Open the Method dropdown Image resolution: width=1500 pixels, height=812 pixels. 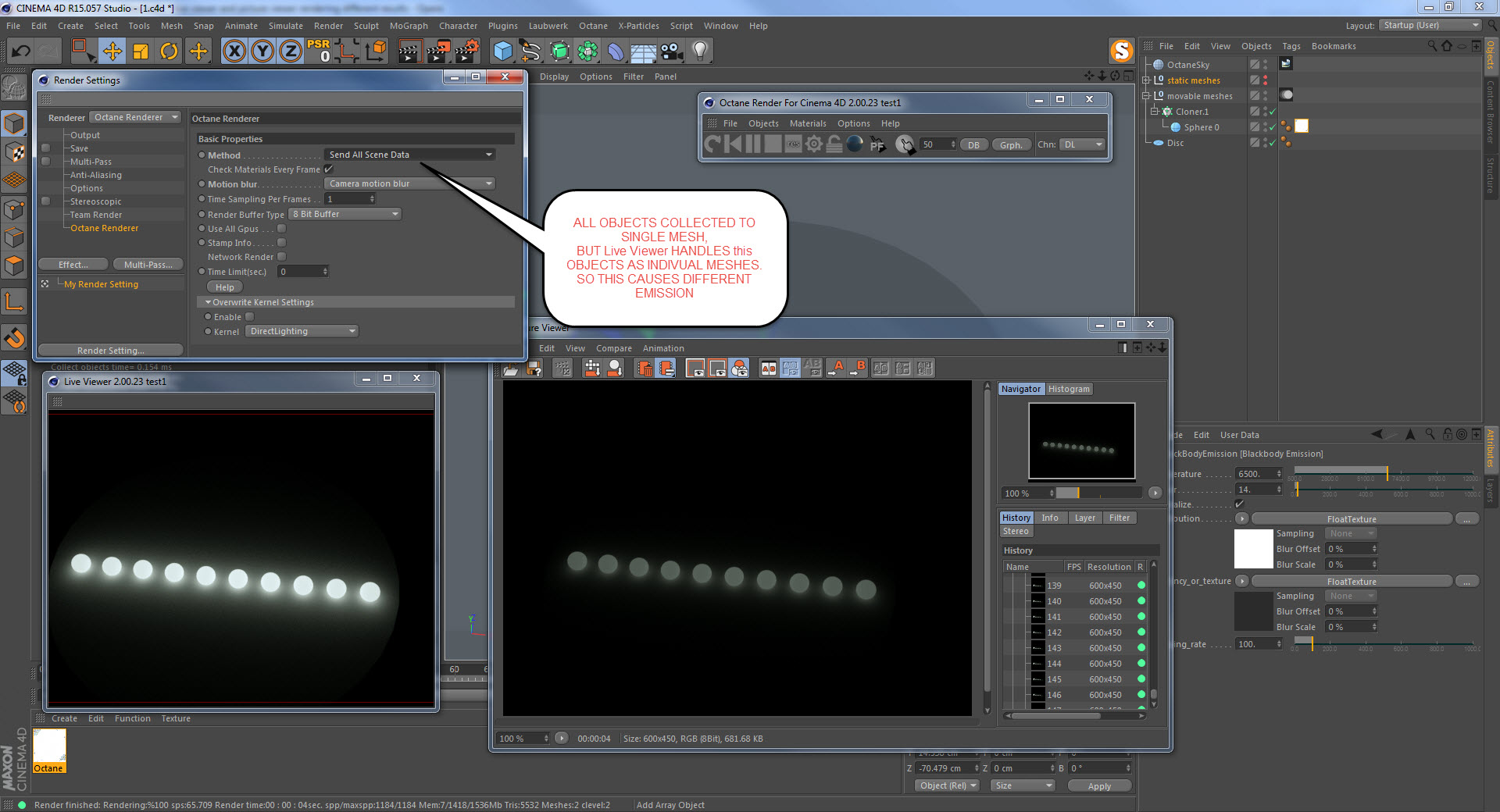click(x=410, y=155)
